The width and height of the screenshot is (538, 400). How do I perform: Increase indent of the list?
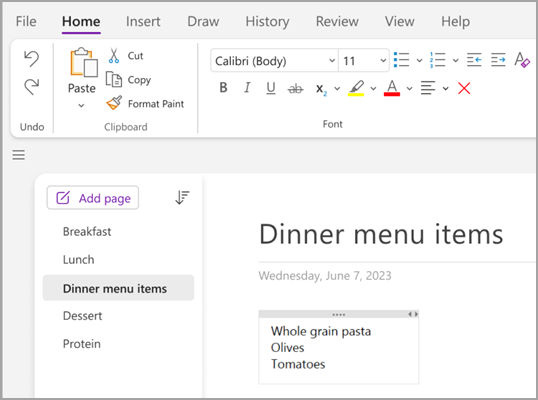498,60
